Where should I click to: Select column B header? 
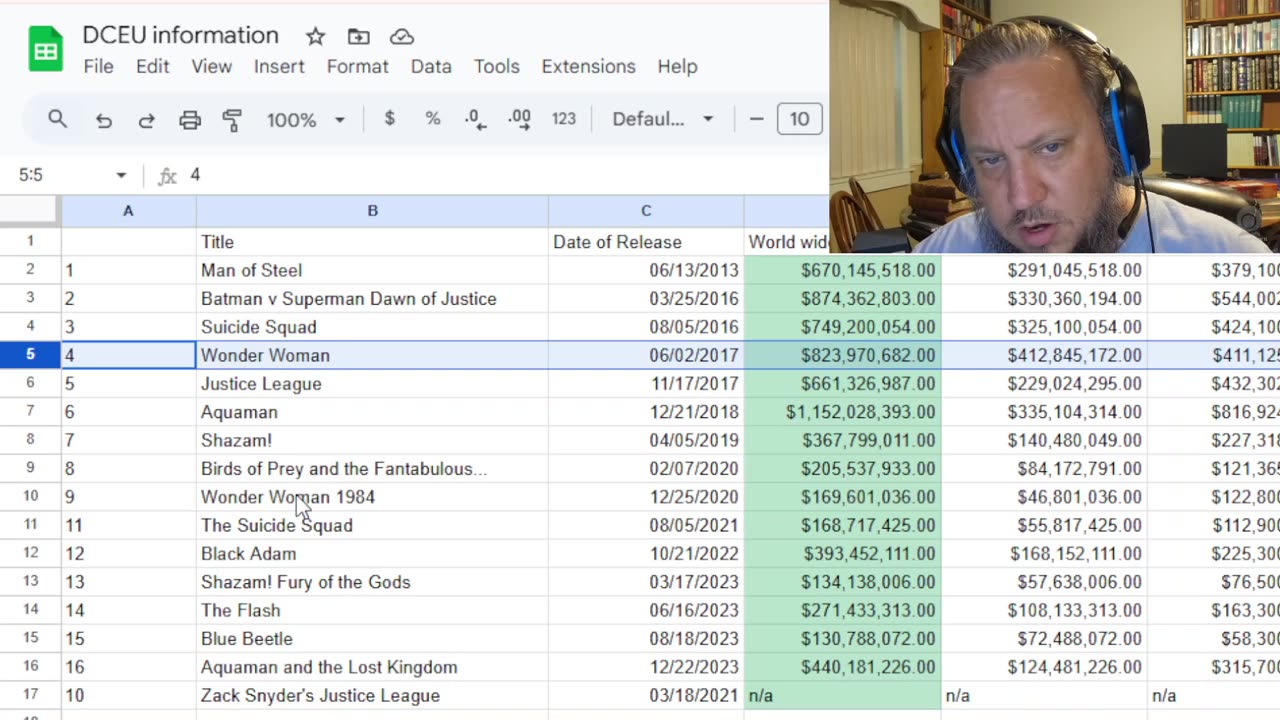[372, 211]
